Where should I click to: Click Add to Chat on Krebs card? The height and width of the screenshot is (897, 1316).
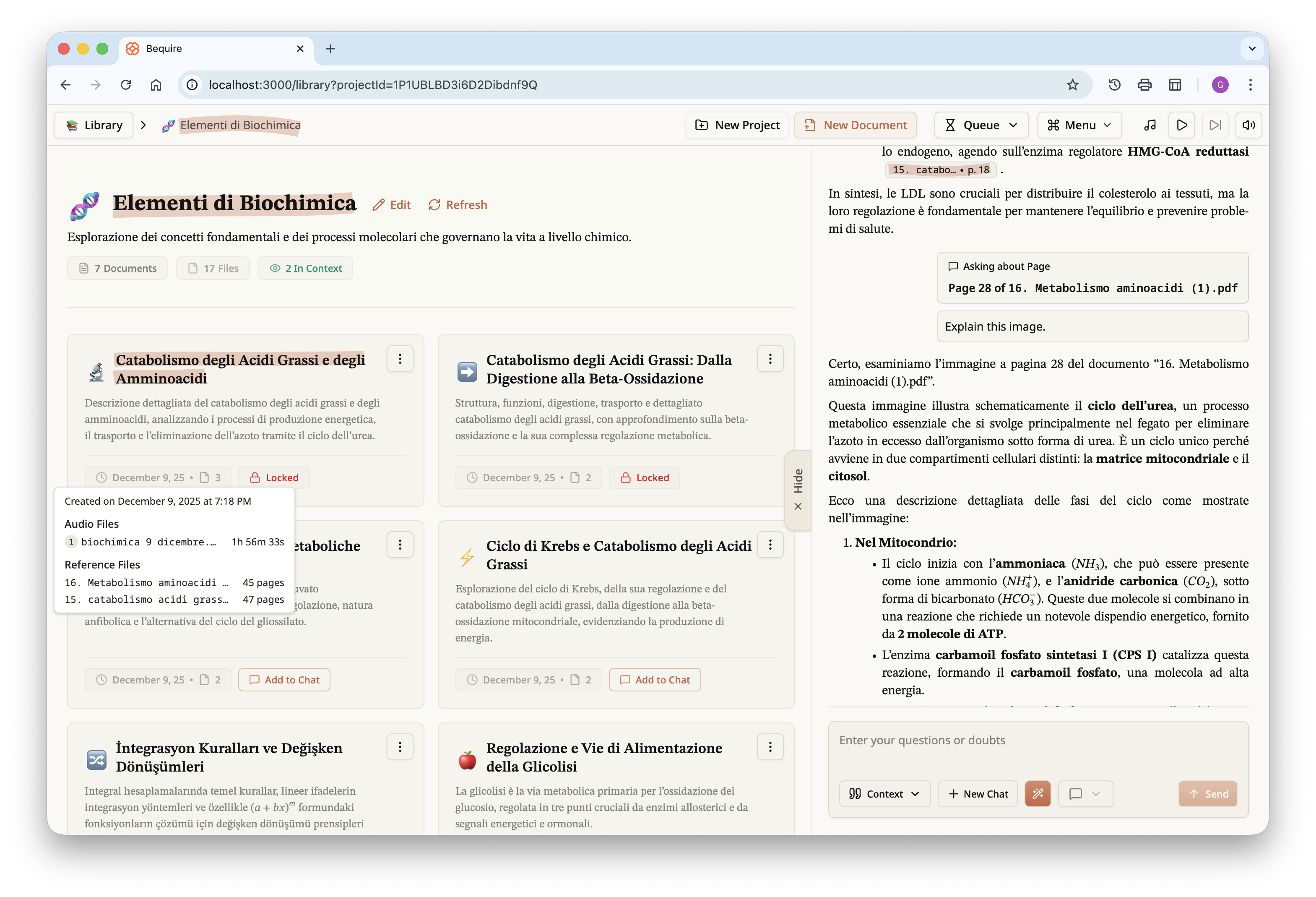(x=655, y=680)
